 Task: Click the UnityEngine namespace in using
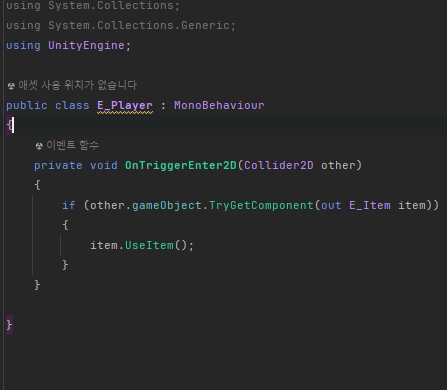coord(86,46)
